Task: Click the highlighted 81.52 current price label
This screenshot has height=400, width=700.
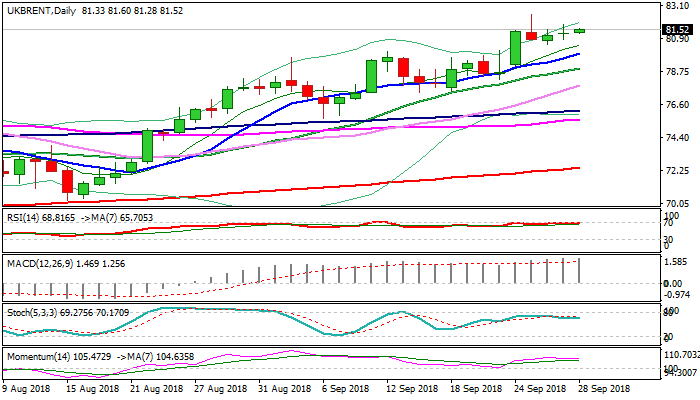Action: point(677,30)
